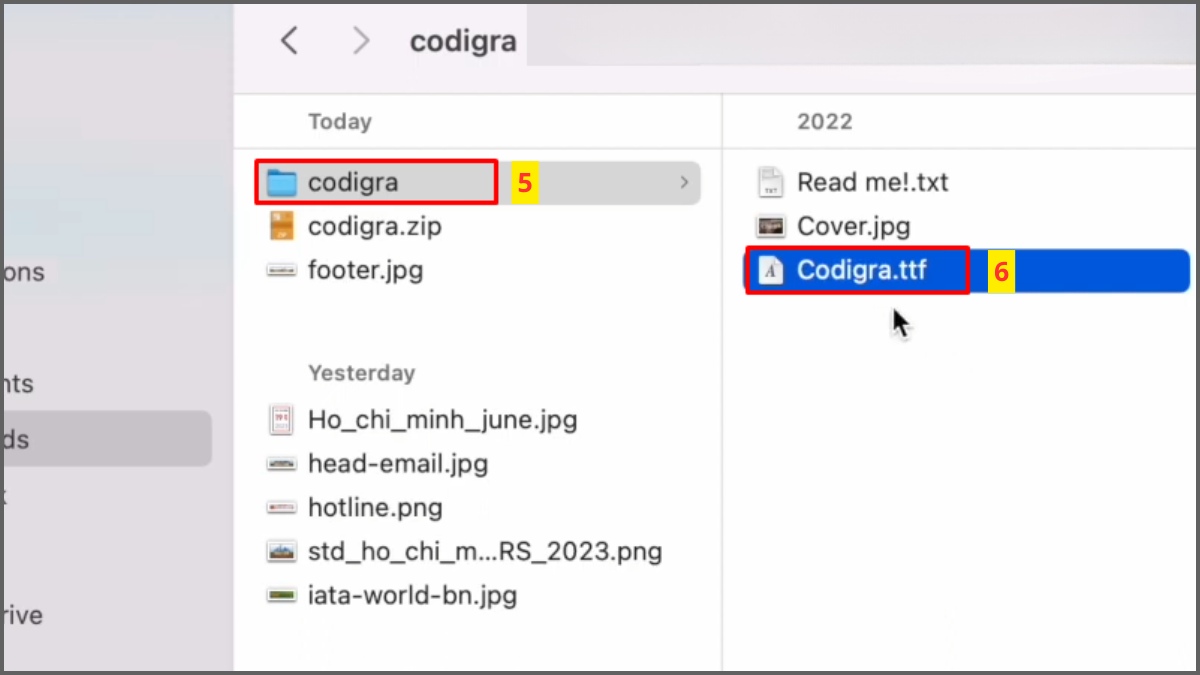Expand the codigra folder using its chevron
Screen dimensions: 1200x675
pyautogui.click(x=684, y=182)
